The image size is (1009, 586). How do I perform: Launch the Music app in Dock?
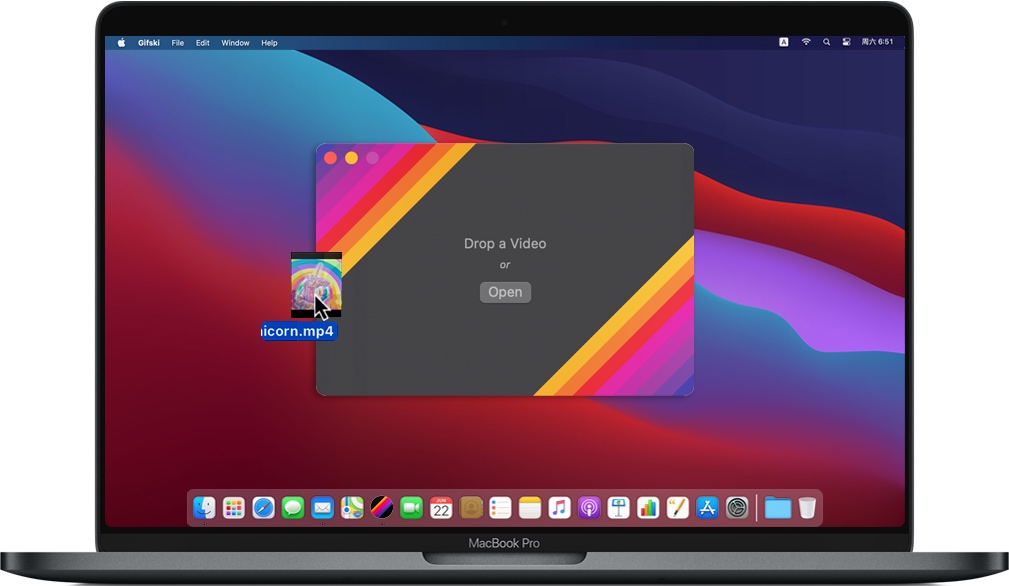pos(559,508)
